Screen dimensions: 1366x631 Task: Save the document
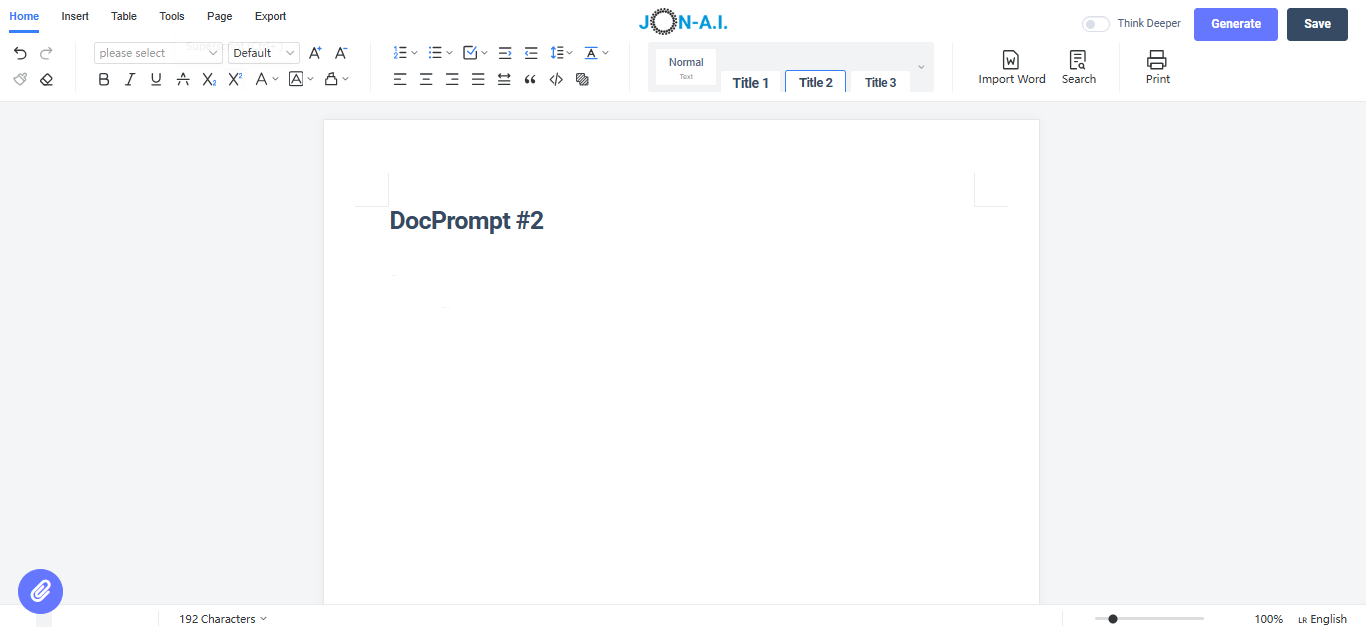point(1317,24)
